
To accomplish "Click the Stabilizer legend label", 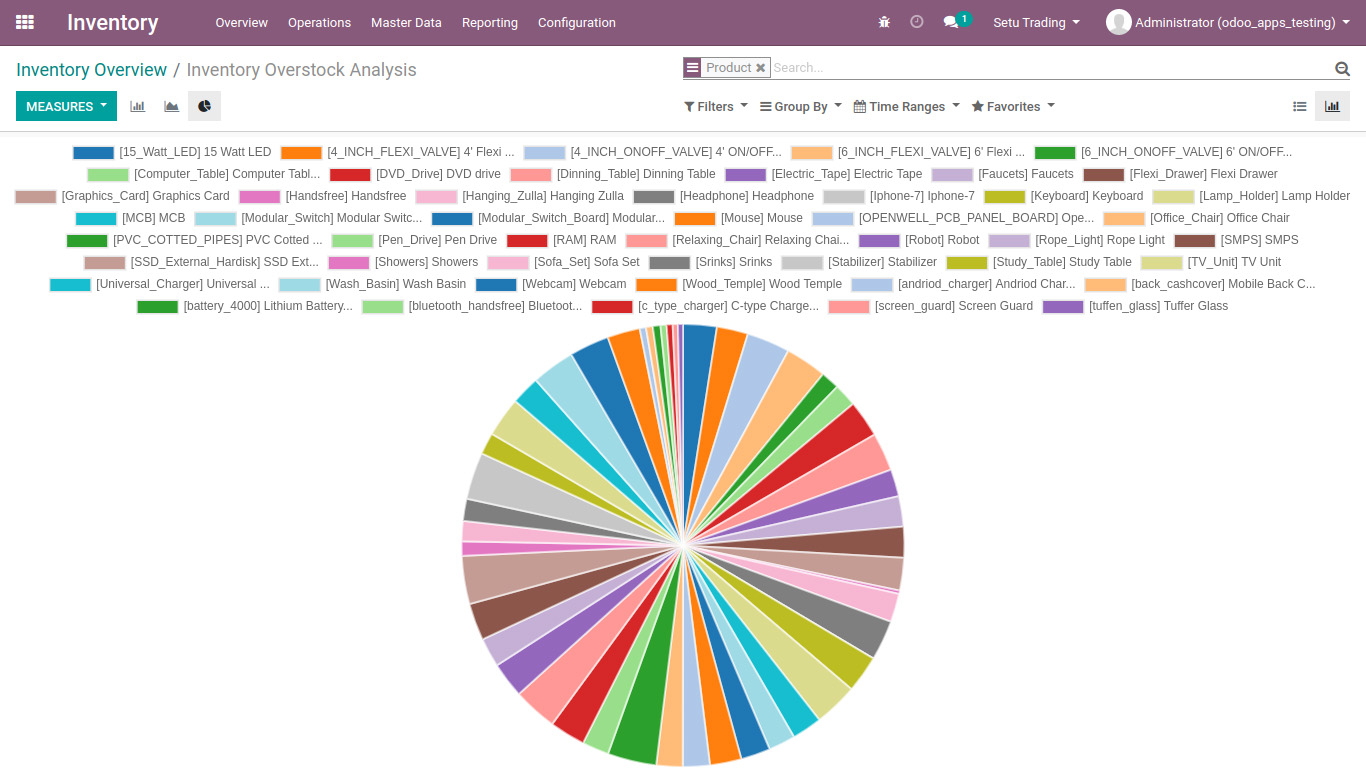I will pos(882,262).
